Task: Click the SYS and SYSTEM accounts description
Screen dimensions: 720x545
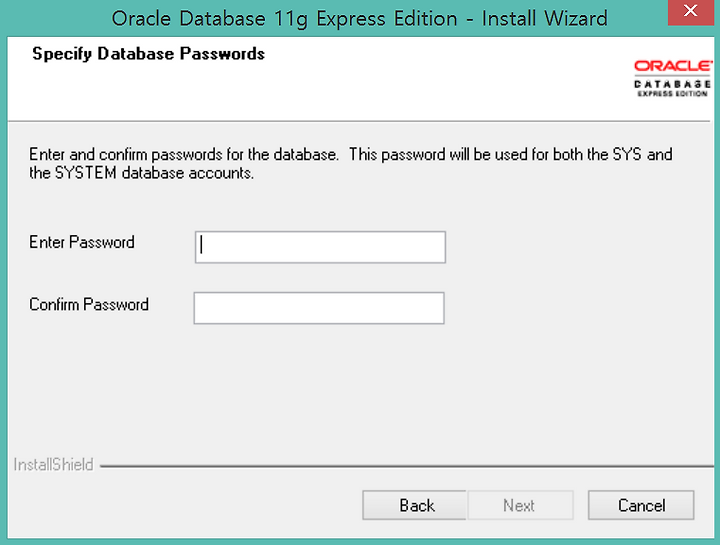Action: [350, 163]
